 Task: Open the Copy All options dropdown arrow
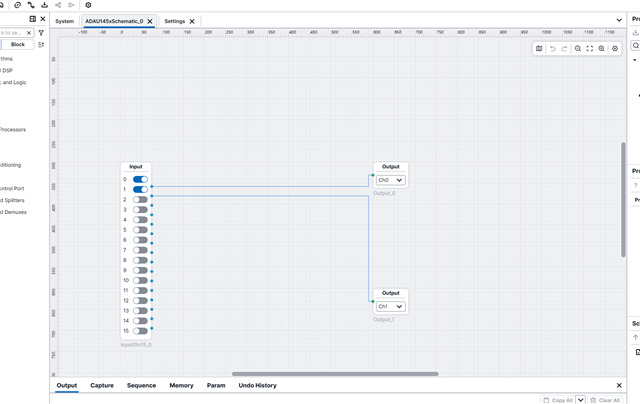pos(580,400)
